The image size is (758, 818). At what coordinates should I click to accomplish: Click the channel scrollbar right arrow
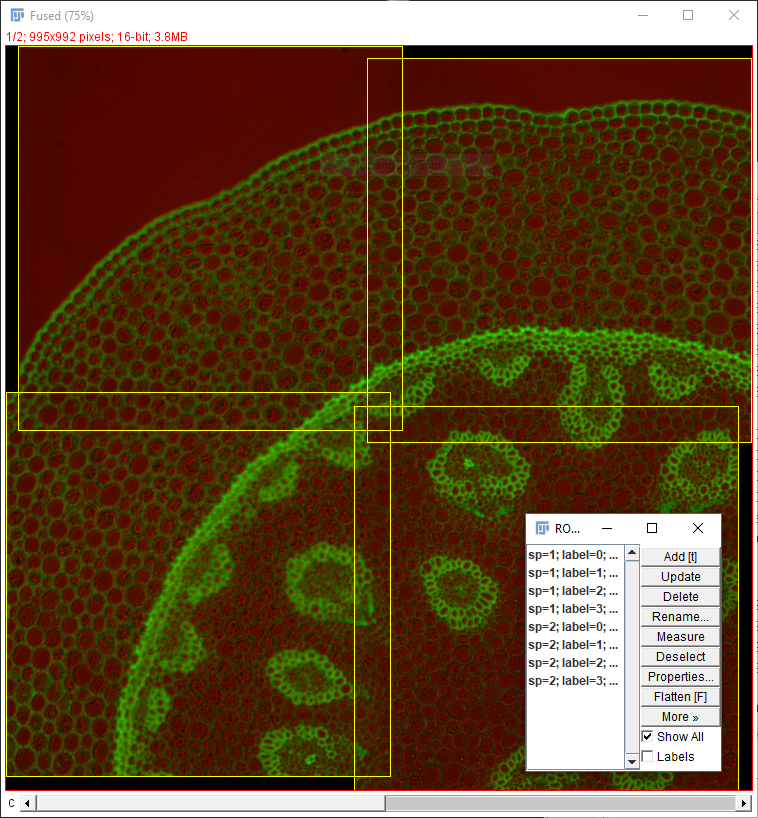[743, 803]
